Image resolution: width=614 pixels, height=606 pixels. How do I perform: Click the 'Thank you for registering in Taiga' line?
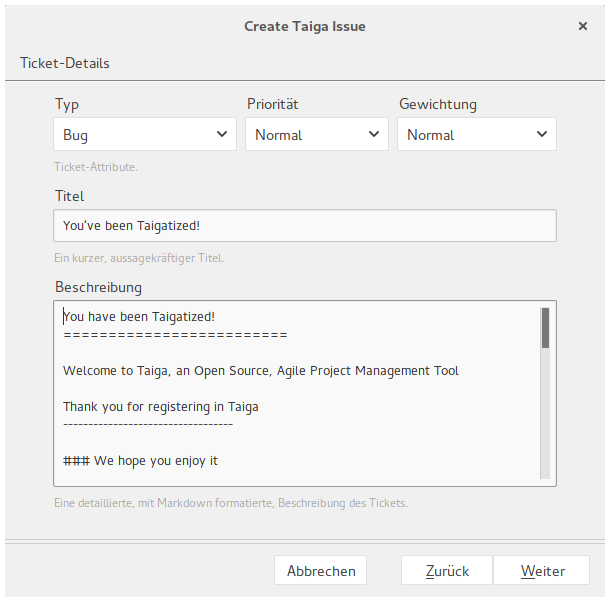tap(161, 407)
